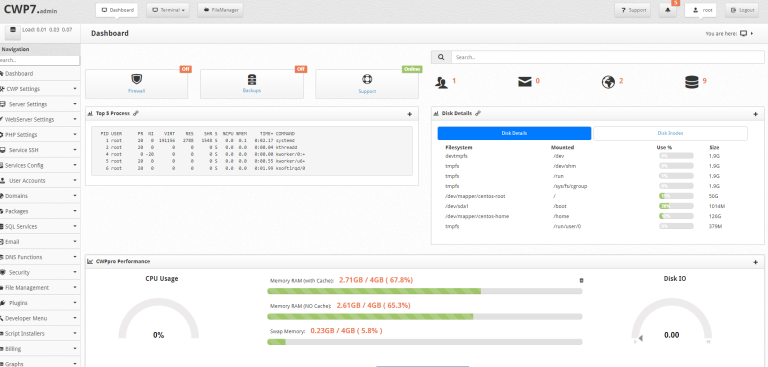Viewport: 768px width, 367px height.
Task: Expand the CWP Settings menu
Action: [40, 89]
